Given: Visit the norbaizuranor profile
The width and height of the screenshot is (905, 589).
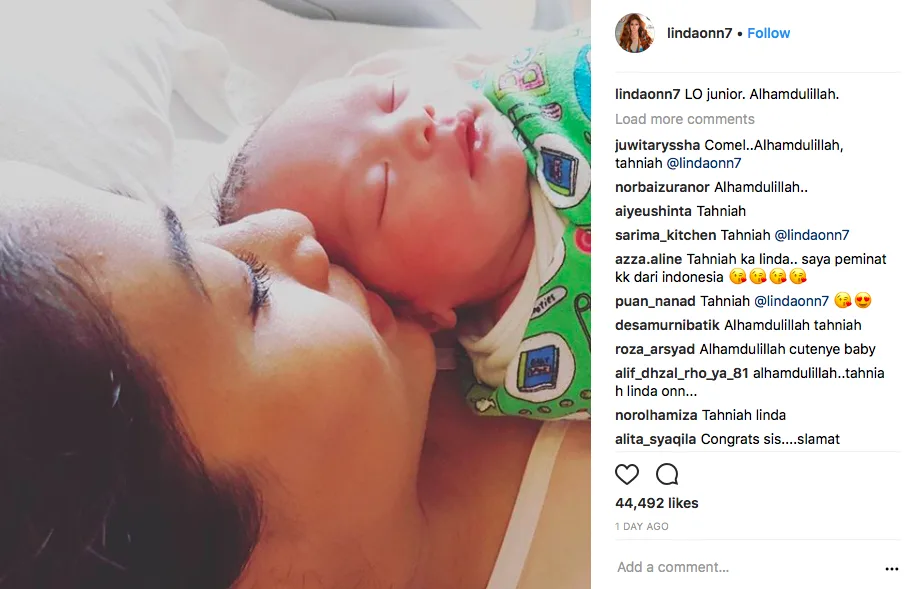Looking at the screenshot, I should [x=662, y=187].
